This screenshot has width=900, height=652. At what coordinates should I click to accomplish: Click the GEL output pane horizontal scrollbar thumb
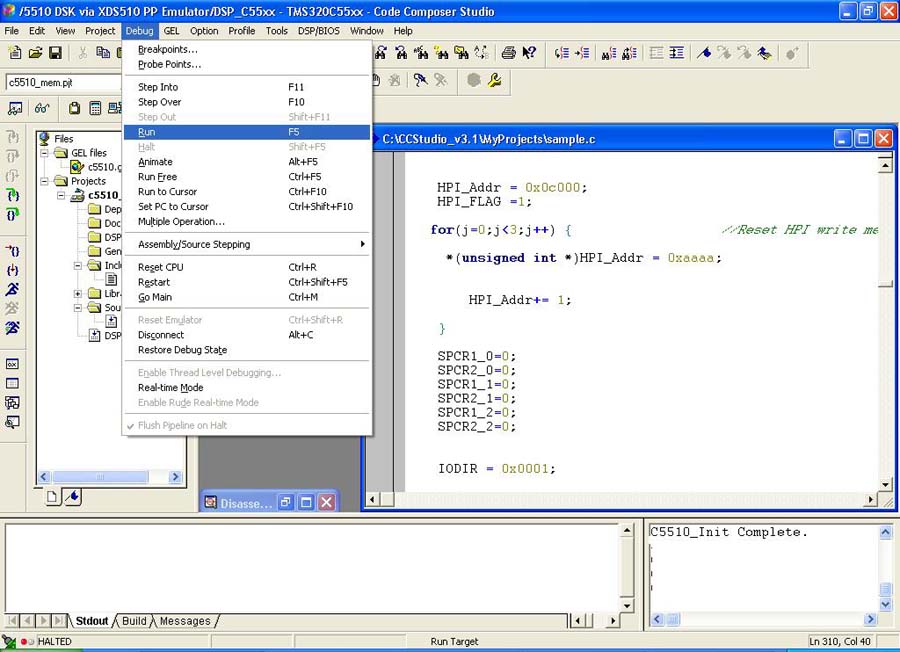673,619
